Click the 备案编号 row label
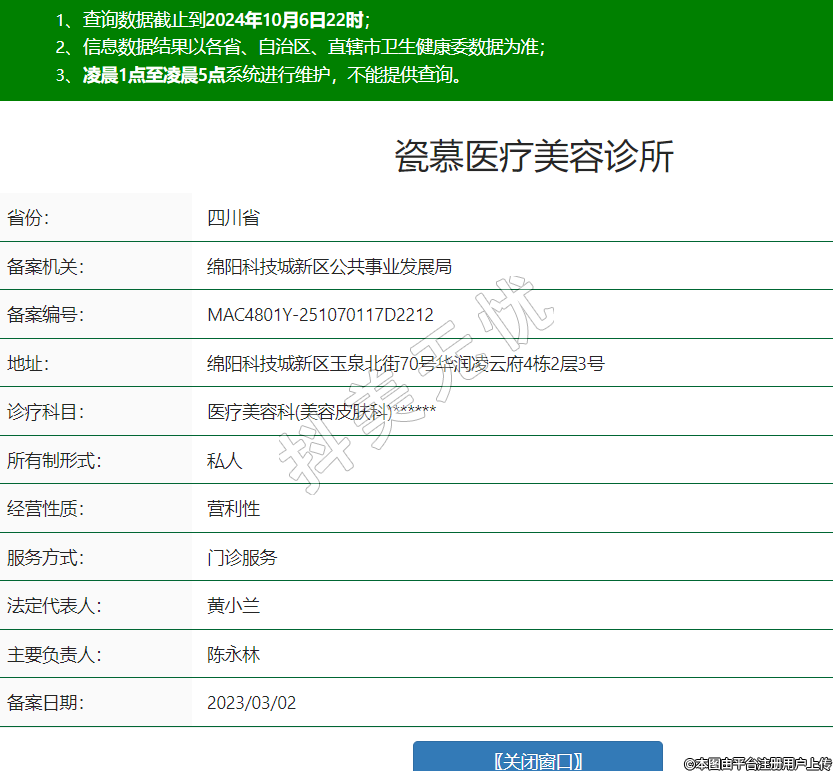833x771 pixels. (46, 315)
